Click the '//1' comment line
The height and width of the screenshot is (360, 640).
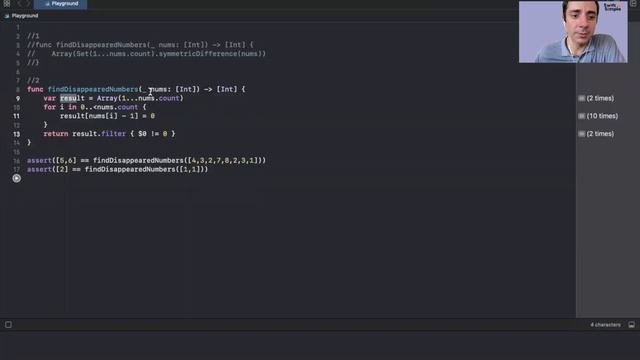click(x=33, y=36)
